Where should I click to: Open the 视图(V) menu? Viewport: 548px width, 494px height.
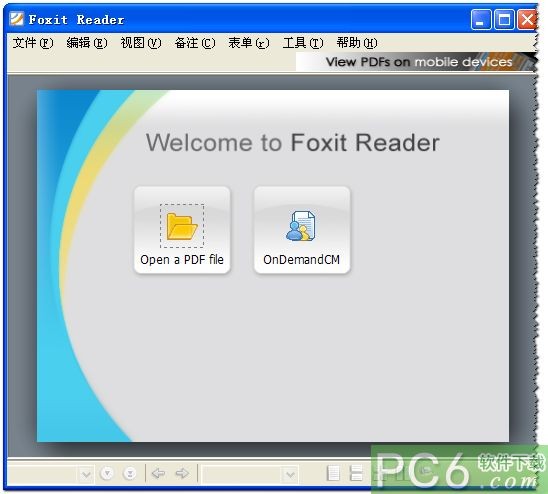141,43
